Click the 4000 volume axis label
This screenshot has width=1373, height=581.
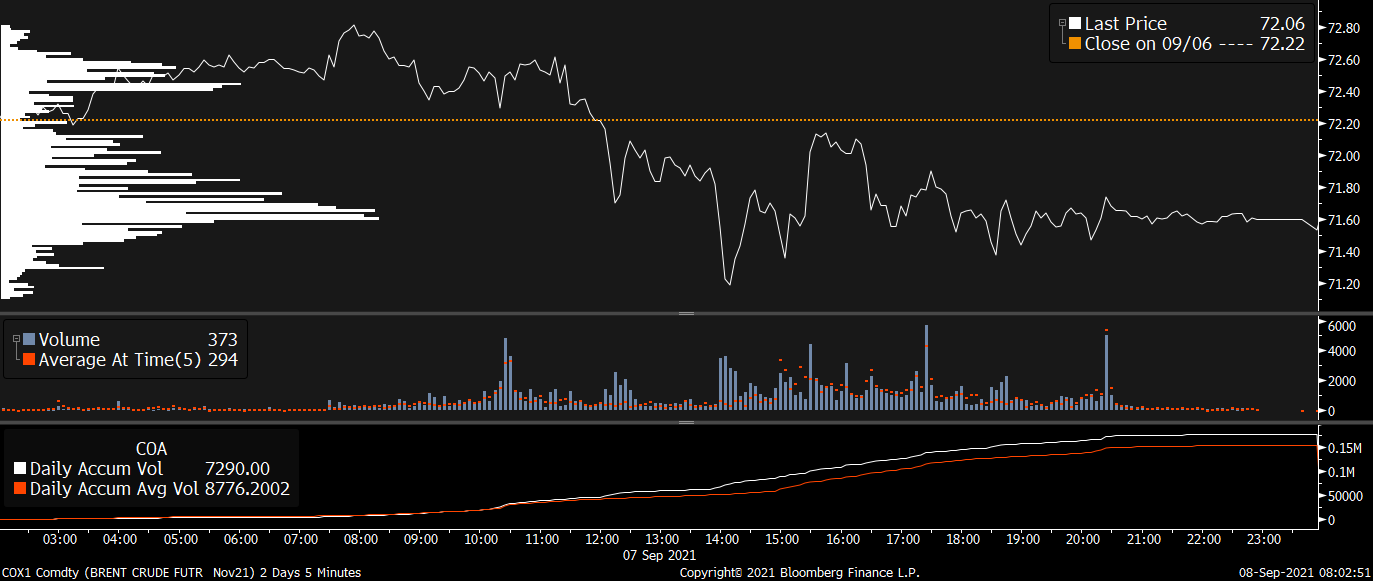coord(1340,351)
